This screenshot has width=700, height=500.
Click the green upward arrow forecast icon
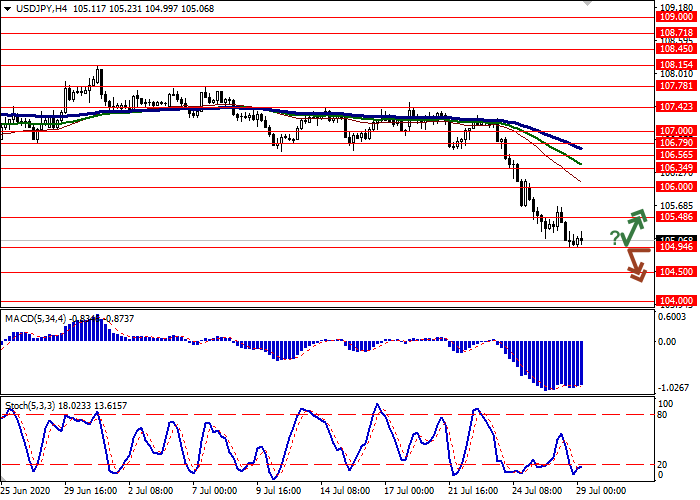coord(634,227)
